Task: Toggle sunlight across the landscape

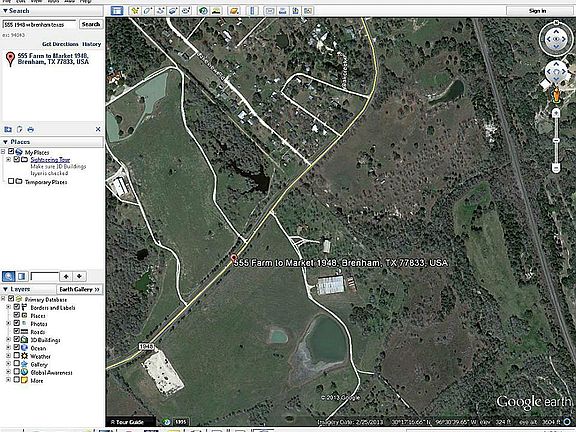Action: [216, 11]
